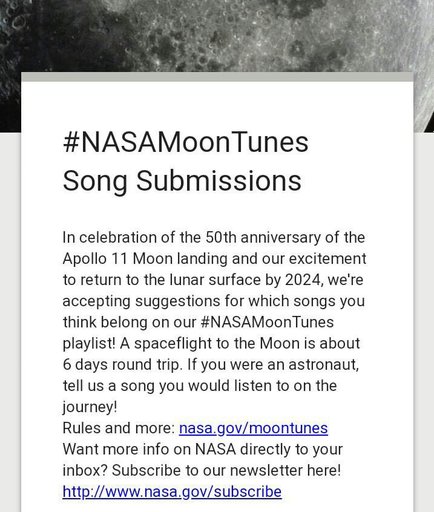Click the gray bar atop the form card

217,77
